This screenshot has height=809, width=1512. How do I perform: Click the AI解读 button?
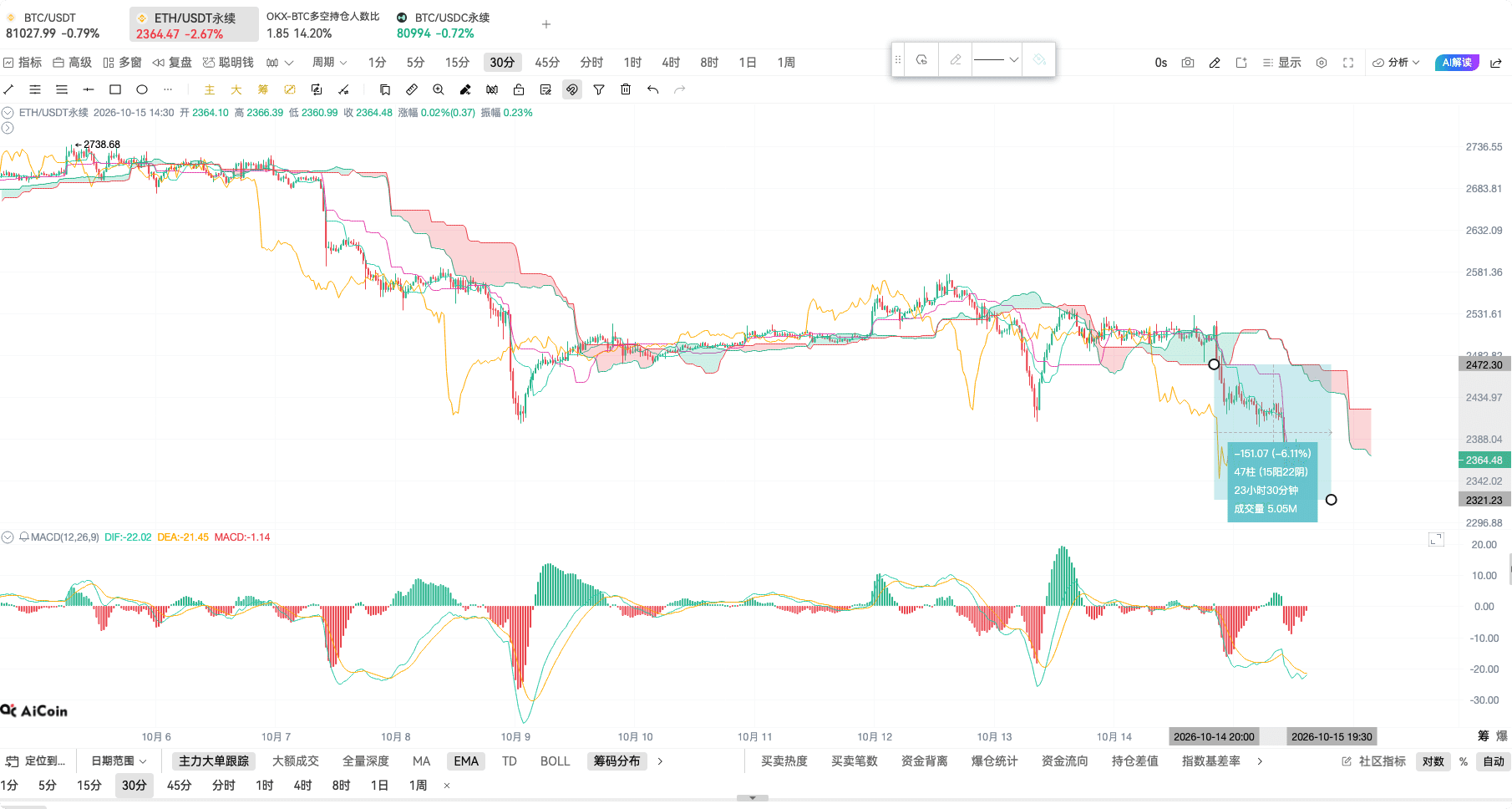pos(1457,63)
